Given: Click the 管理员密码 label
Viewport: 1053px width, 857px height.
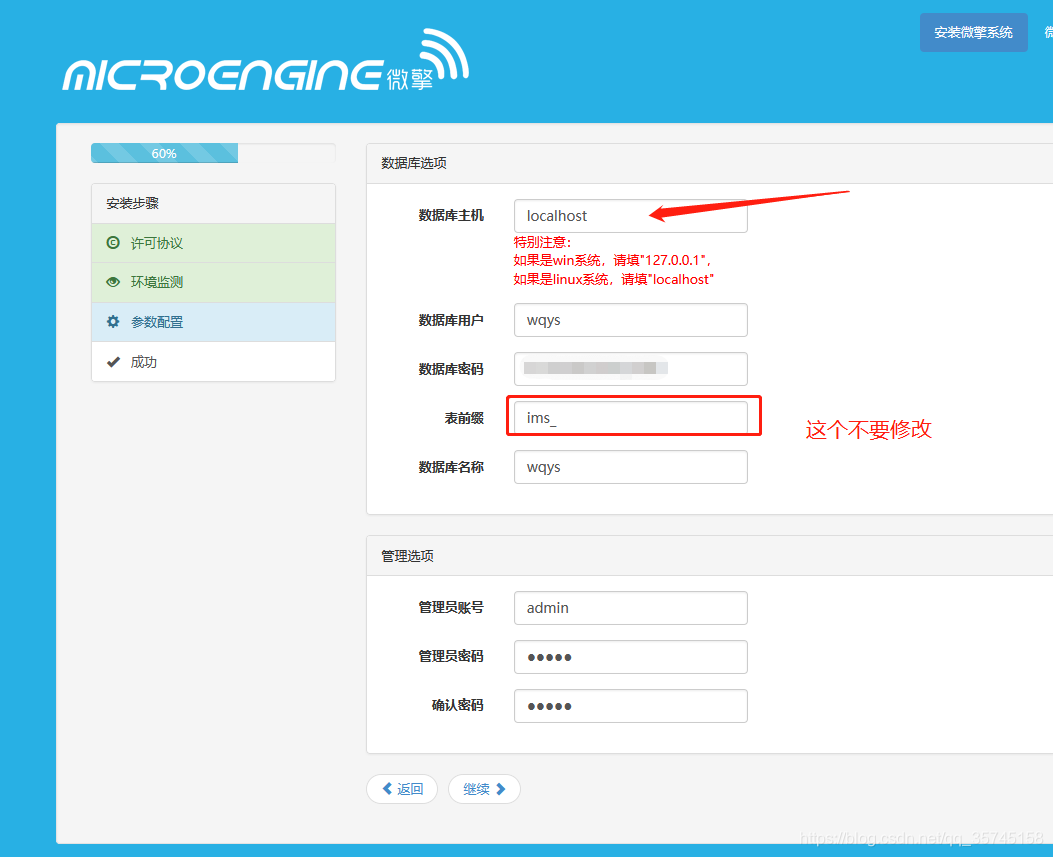Looking at the screenshot, I should click(451, 657).
